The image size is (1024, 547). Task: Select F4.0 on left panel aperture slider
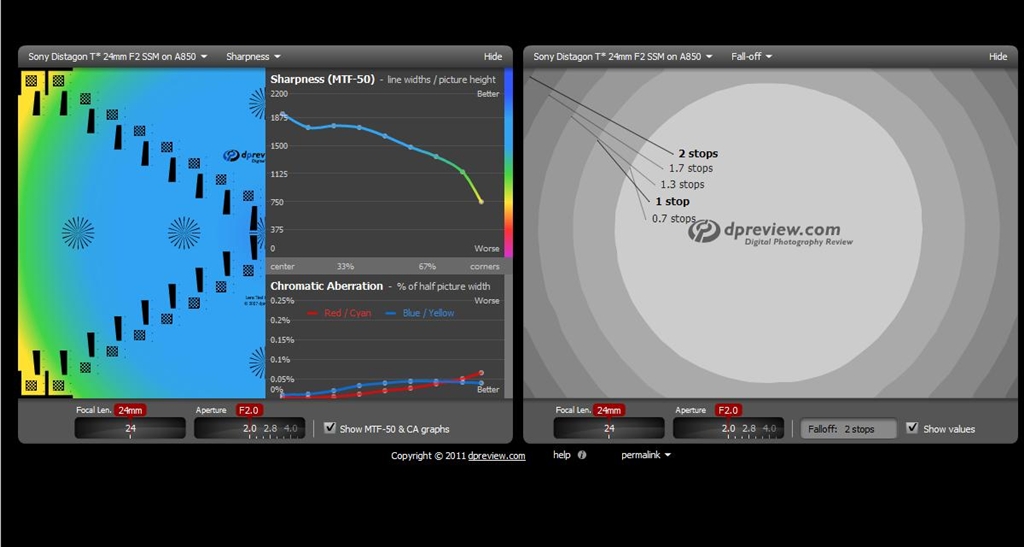tap(291, 429)
